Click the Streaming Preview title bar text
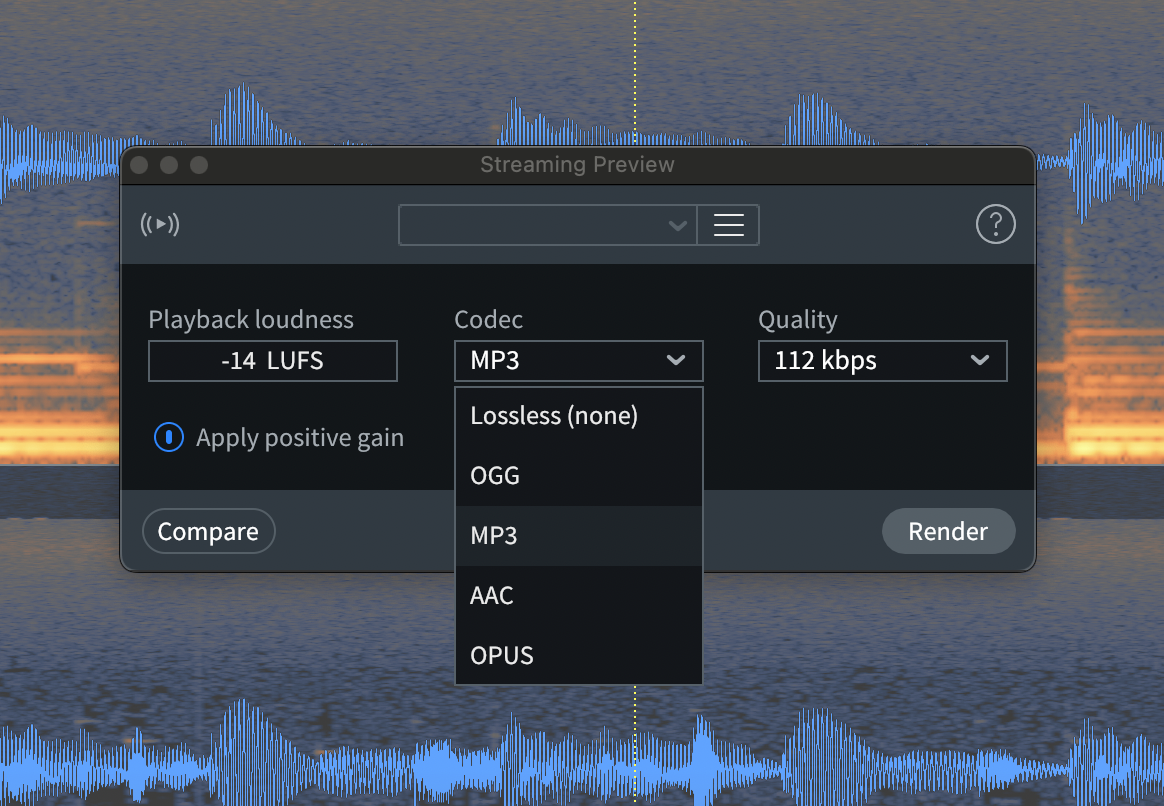Screen dimensions: 1164x806 (x=577, y=165)
